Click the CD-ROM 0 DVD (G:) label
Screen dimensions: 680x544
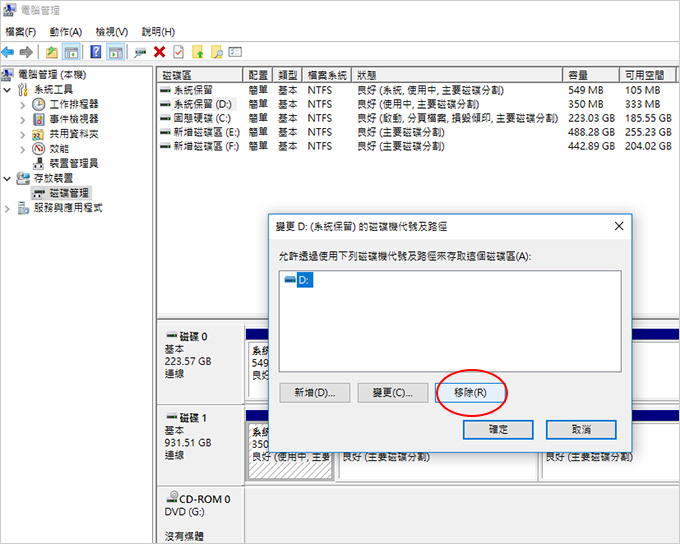point(197,505)
